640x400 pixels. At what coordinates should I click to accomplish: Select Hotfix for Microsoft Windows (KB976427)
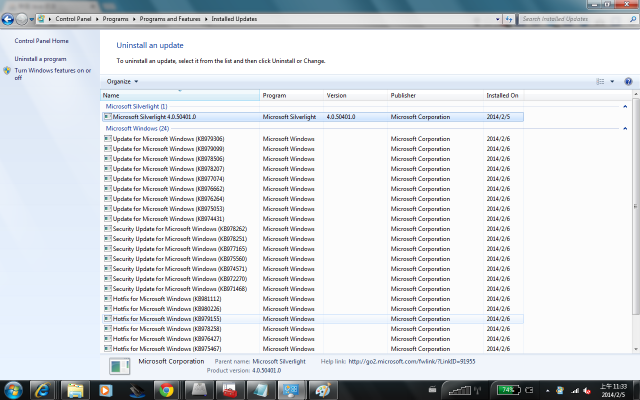313,339
